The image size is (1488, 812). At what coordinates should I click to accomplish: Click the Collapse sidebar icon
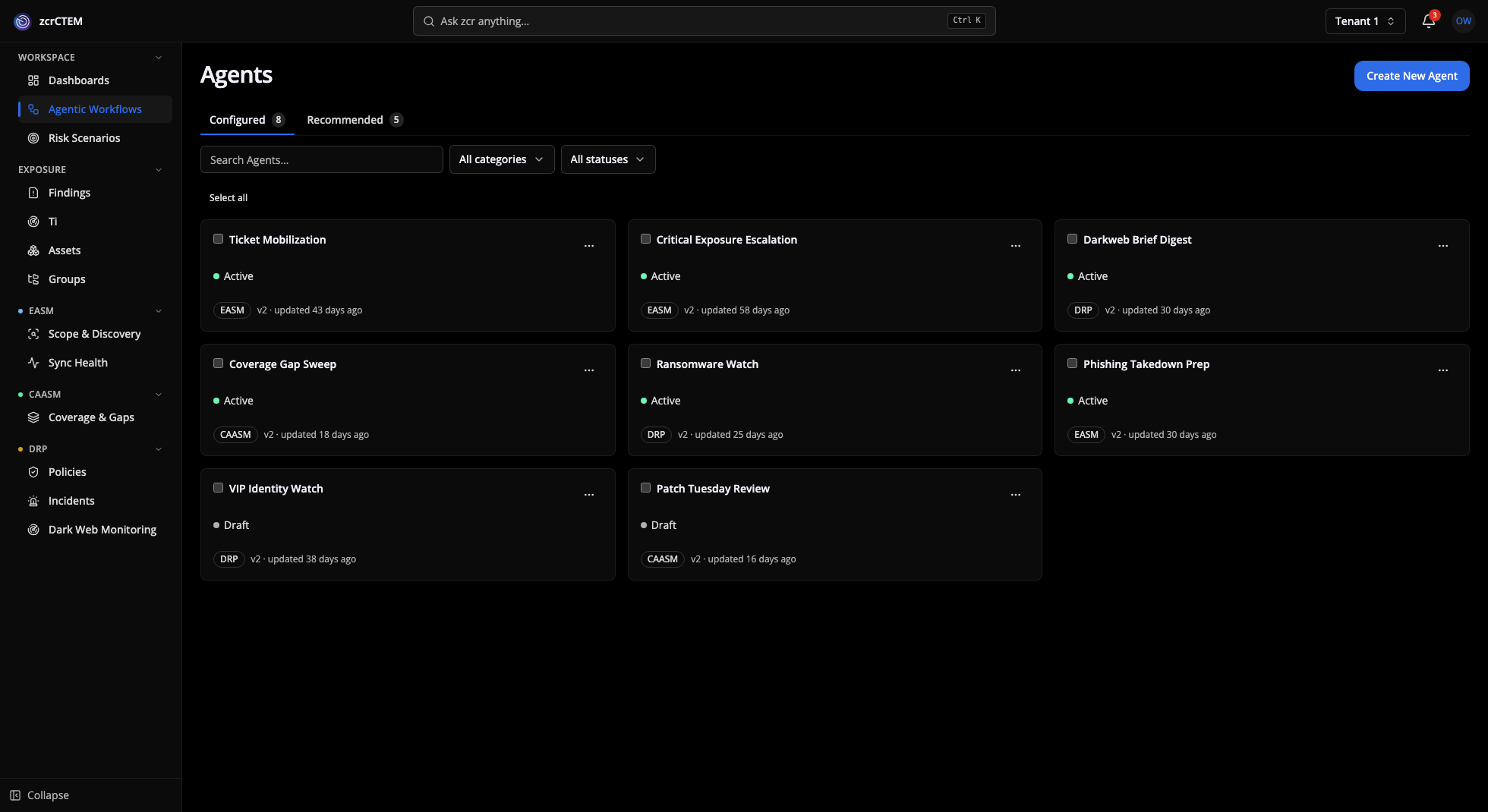pyautogui.click(x=15, y=795)
